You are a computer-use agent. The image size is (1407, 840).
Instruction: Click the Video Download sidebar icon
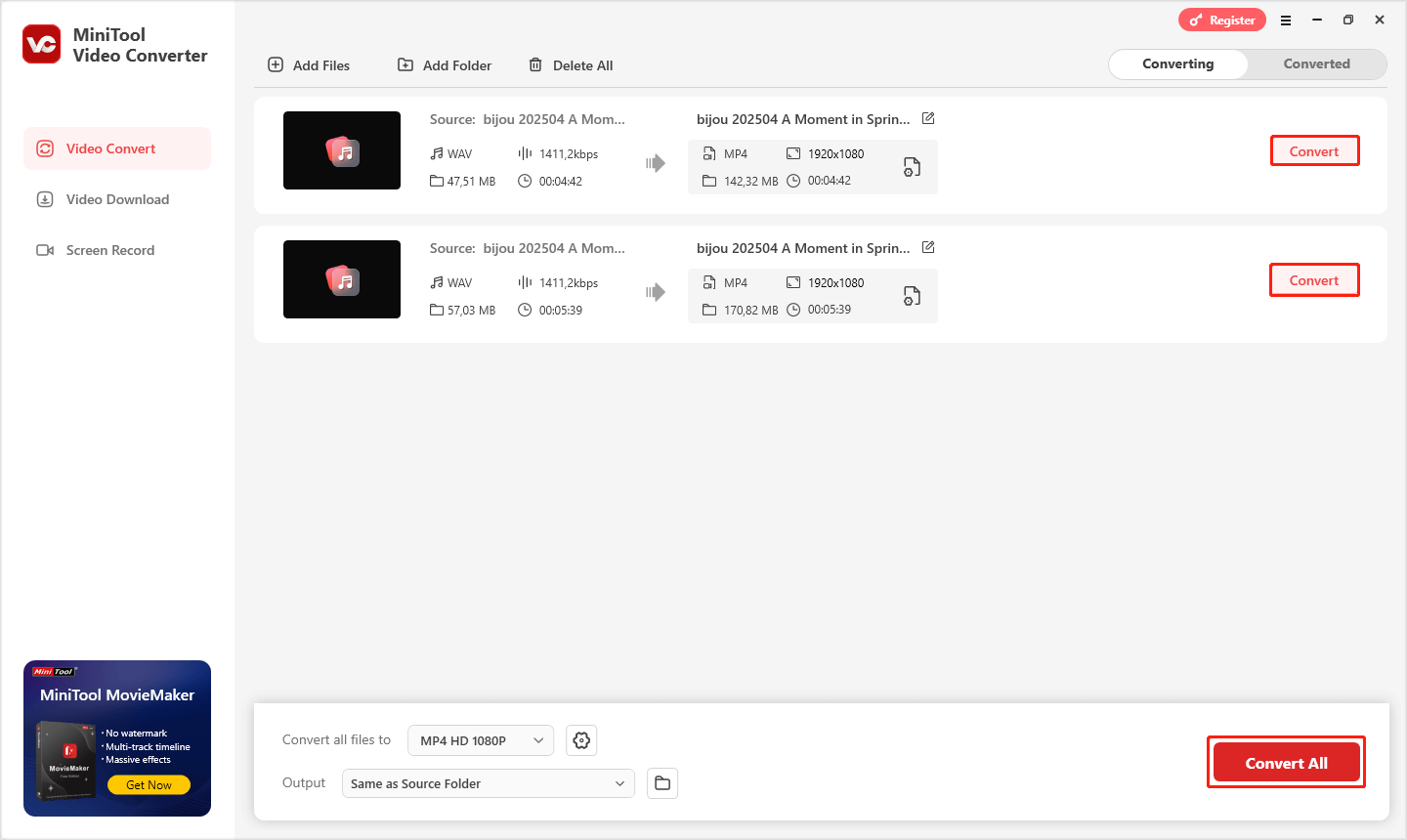(x=45, y=199)
